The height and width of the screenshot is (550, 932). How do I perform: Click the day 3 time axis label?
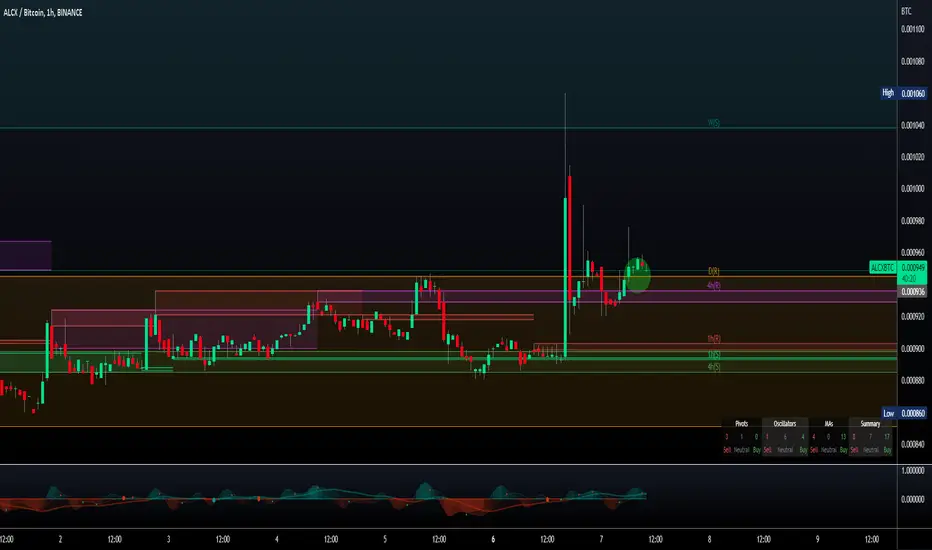click(168, 539)
